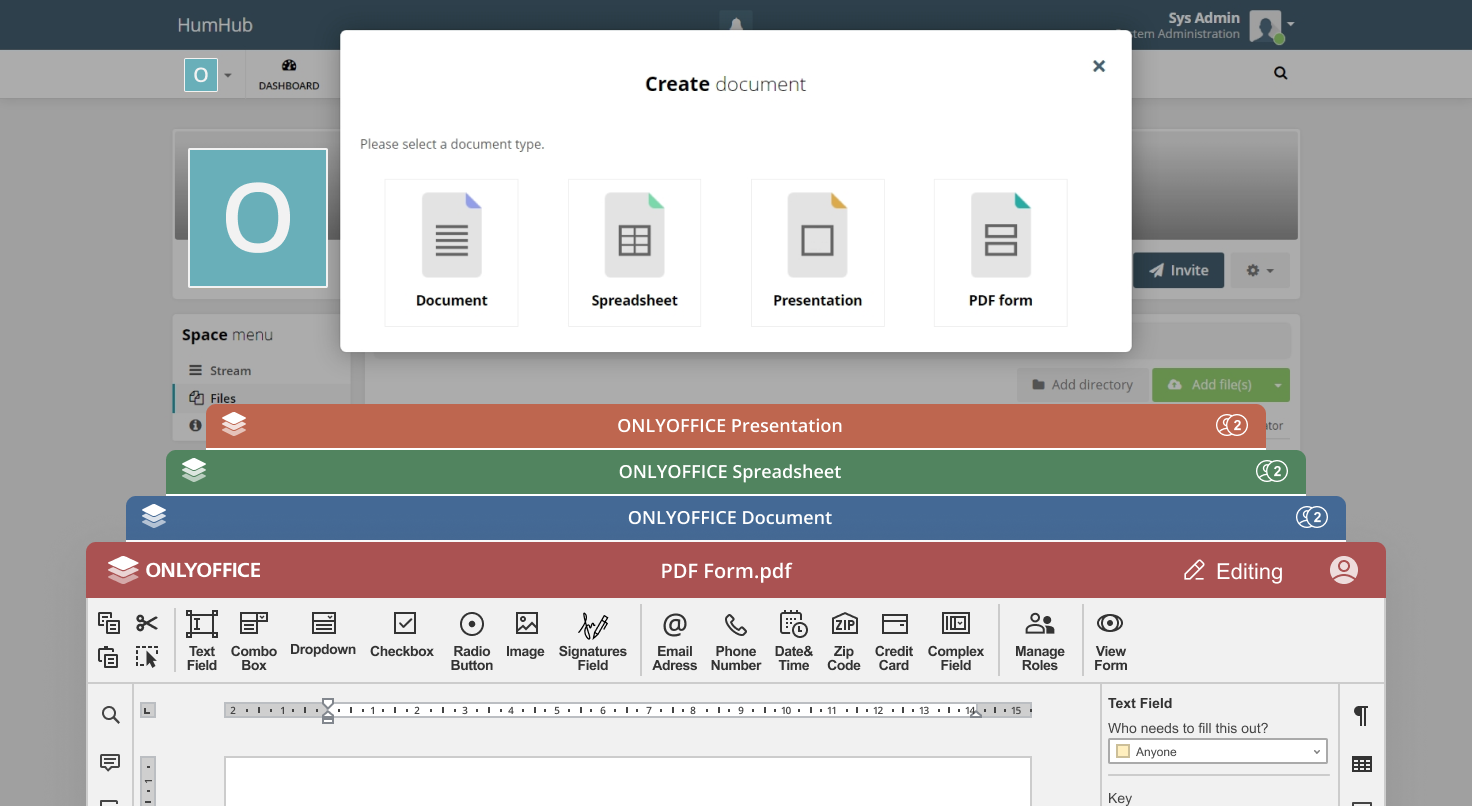
Task: Insert a Complex Field
Action: click(956, 641)
